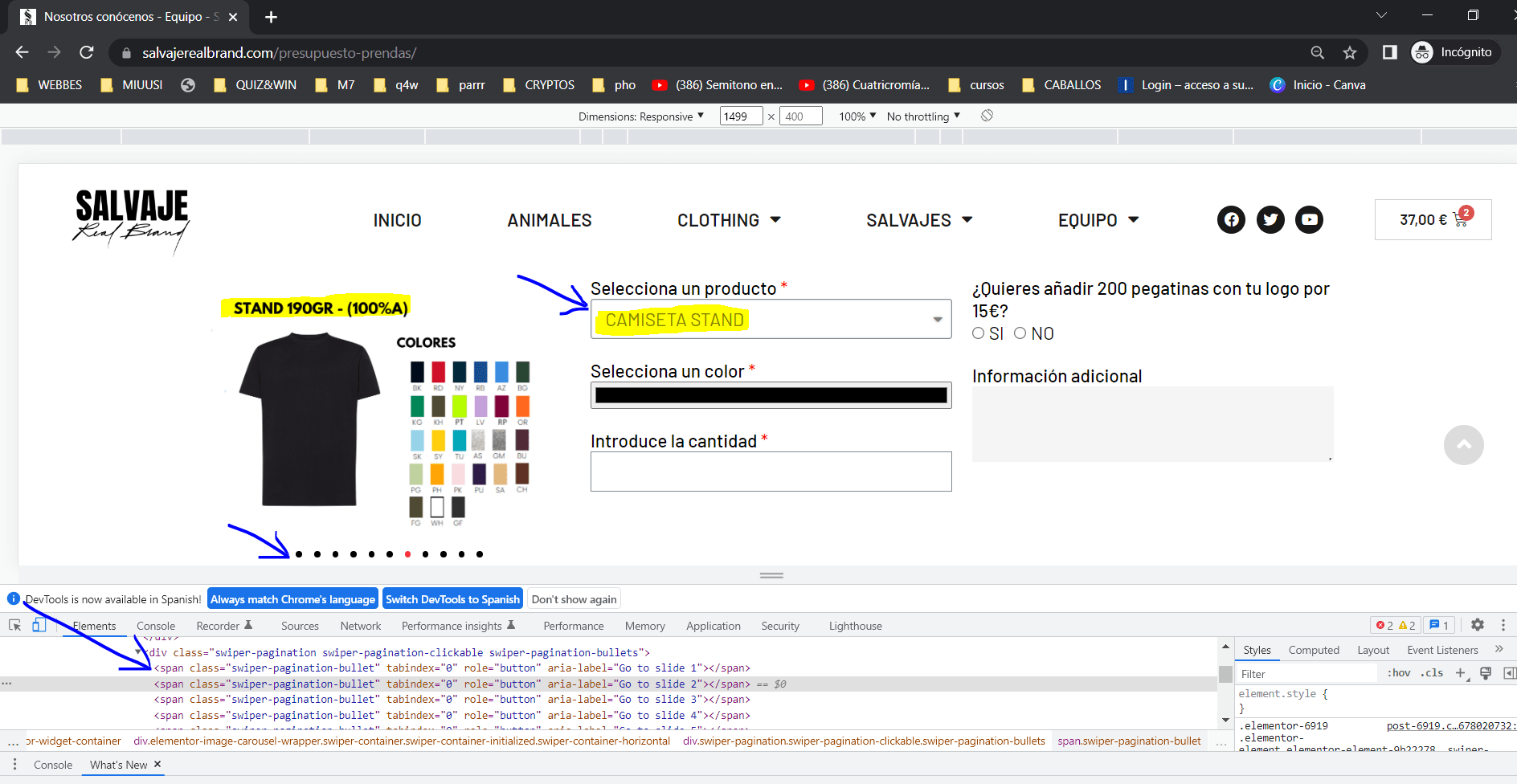
Task: Open the Application tab
Action: click(713, 626)
